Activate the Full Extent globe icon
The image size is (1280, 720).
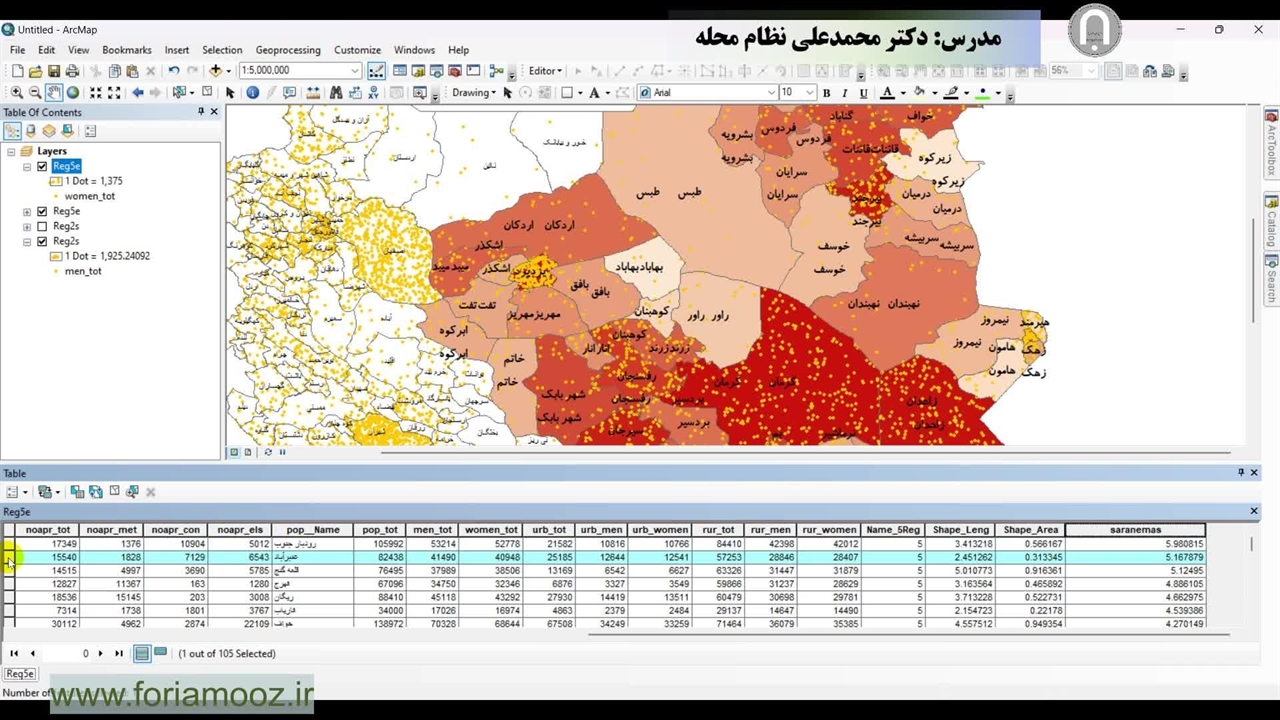[x=73, y=93]
